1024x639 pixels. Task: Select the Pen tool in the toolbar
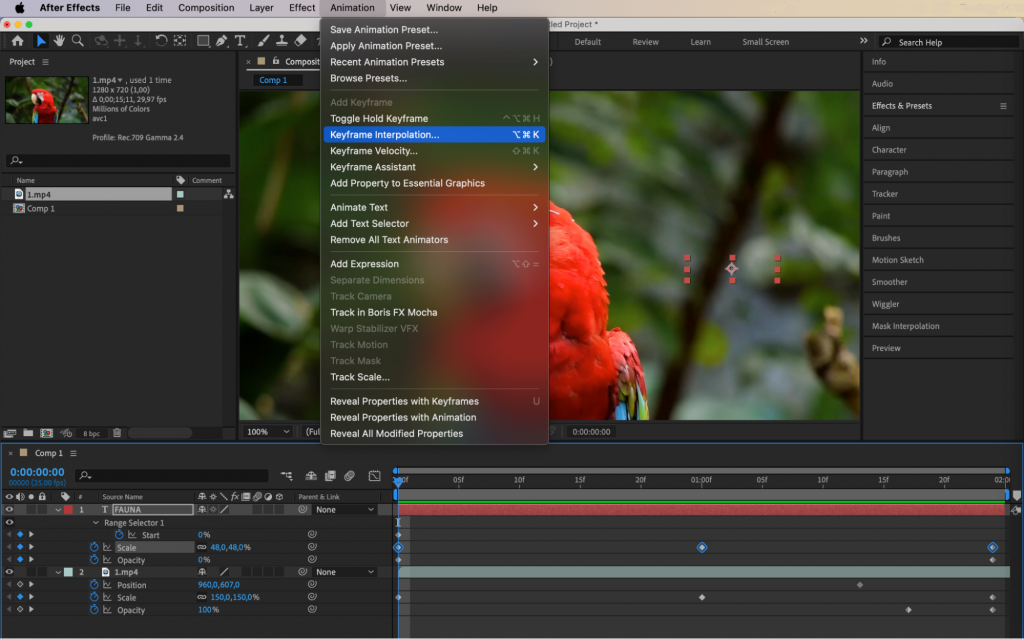[x=221, y=42]
